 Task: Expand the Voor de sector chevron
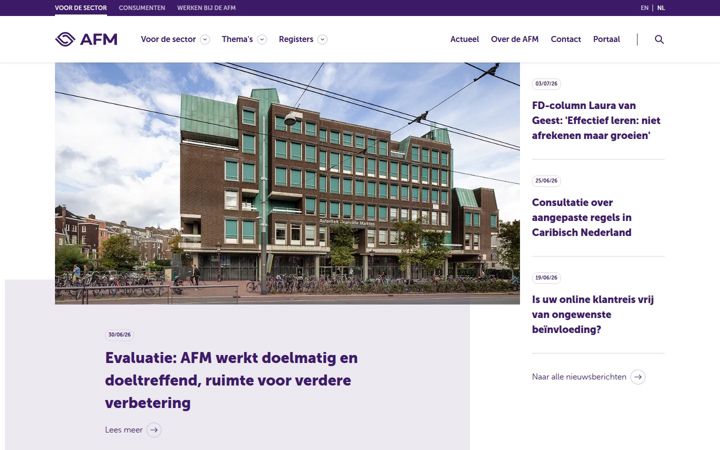pos(205,39)
